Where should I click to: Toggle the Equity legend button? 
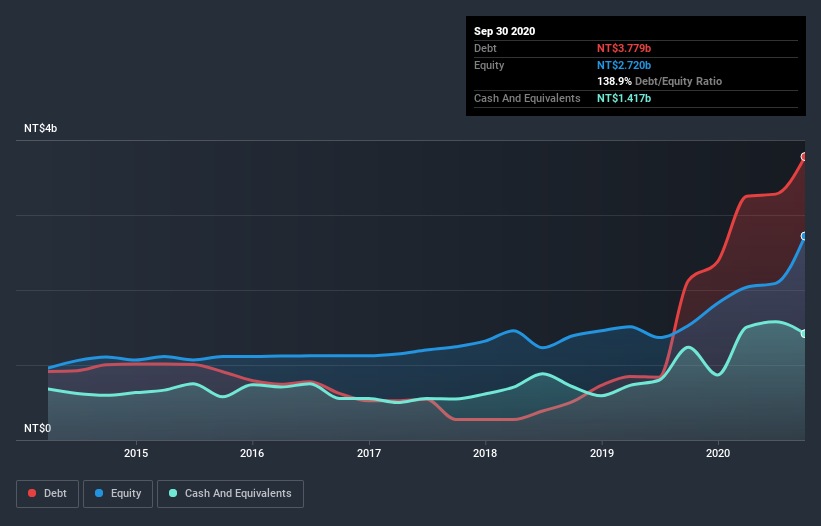[118, 494]
